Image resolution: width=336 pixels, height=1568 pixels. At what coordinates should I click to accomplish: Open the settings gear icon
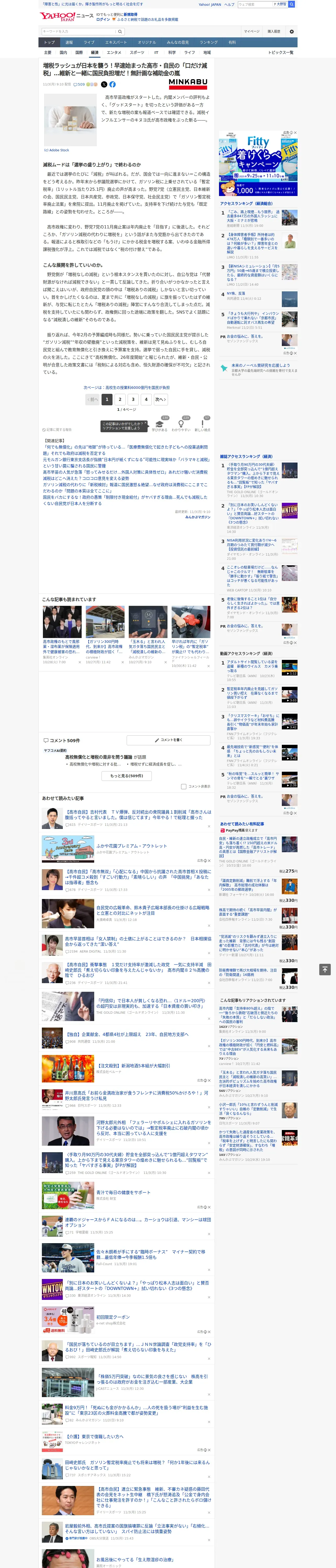(292, 31)
